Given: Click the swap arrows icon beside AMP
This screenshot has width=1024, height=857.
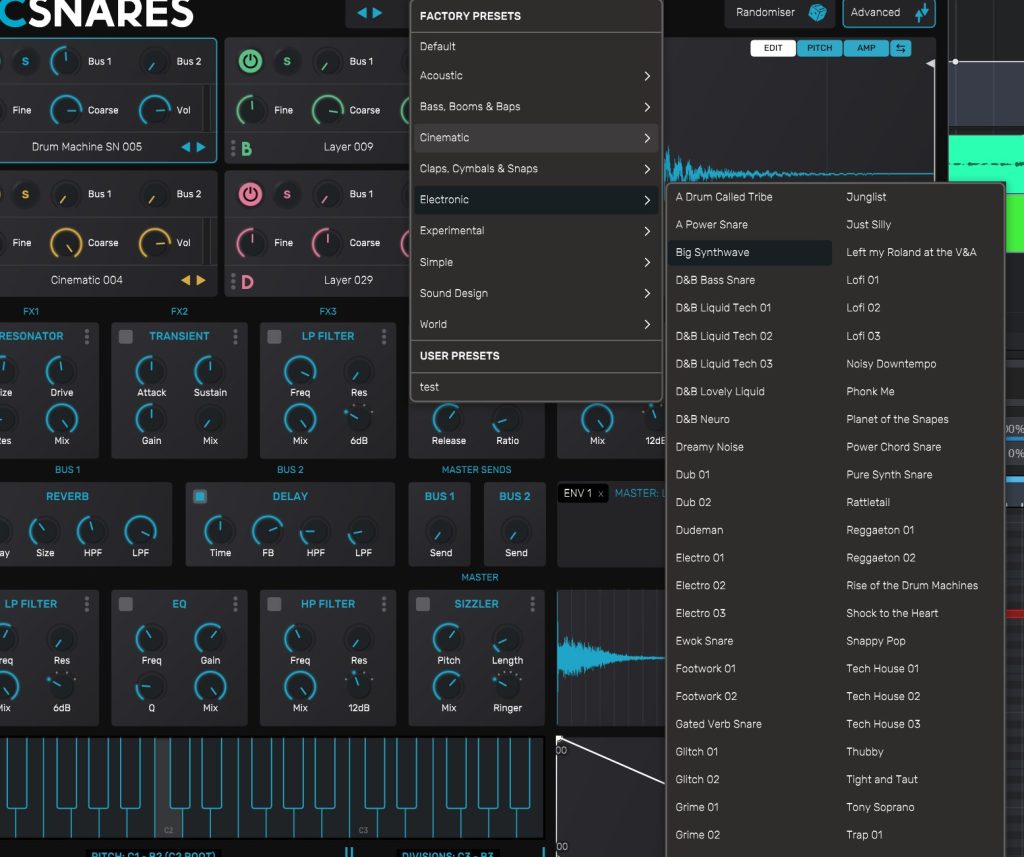Looking at the screenshot, I should pos(900,48).
